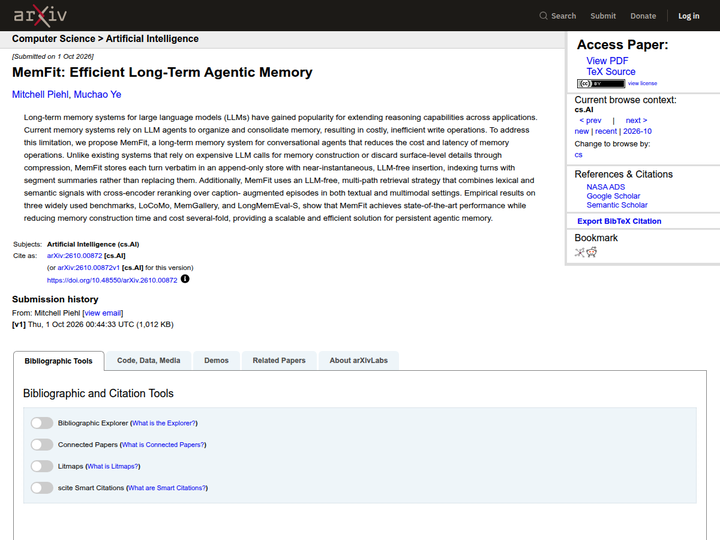Switch on the Litmaps toggle
The image size is (720, 540).
42,466
